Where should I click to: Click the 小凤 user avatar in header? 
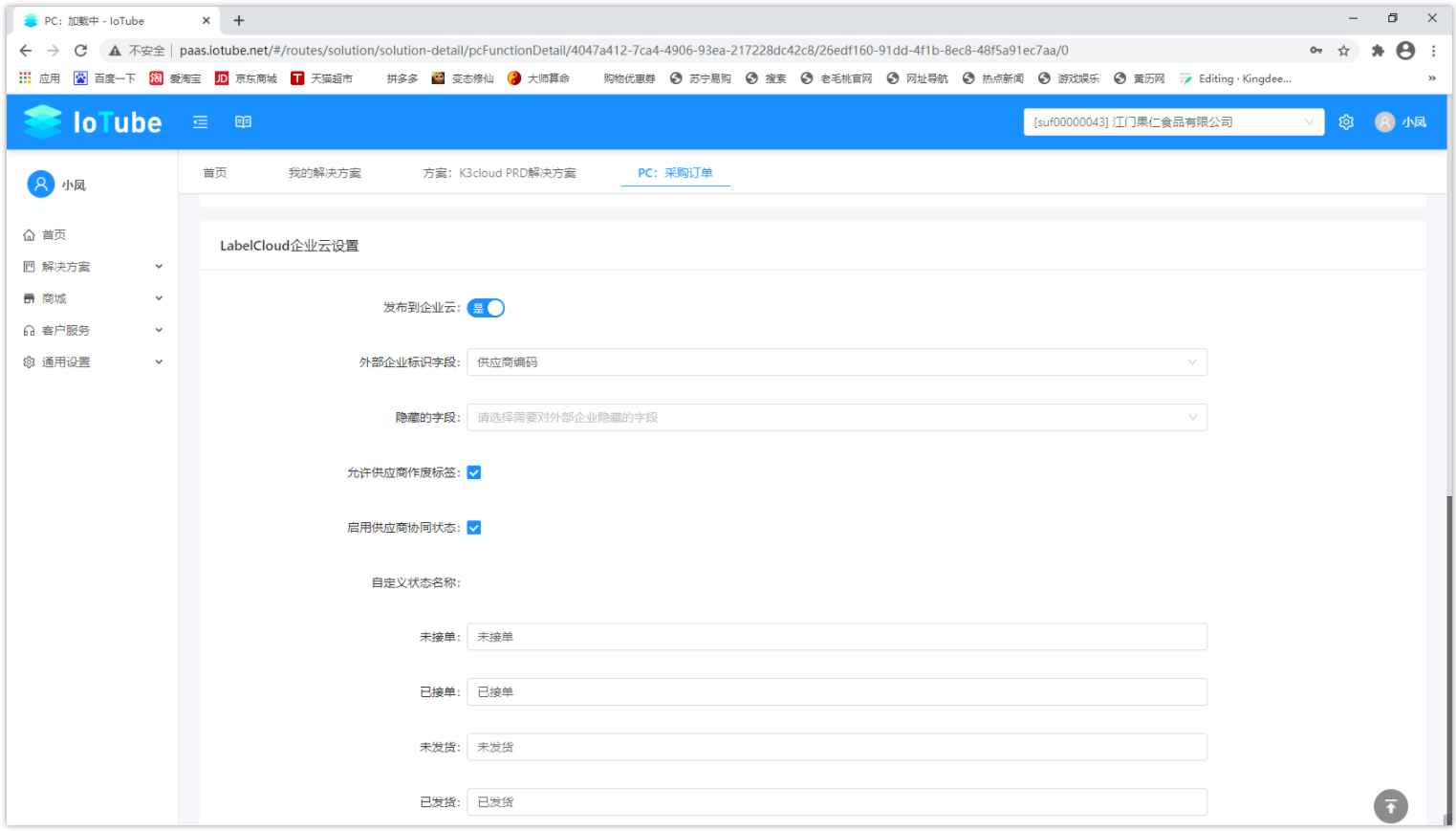(1384, 121)
